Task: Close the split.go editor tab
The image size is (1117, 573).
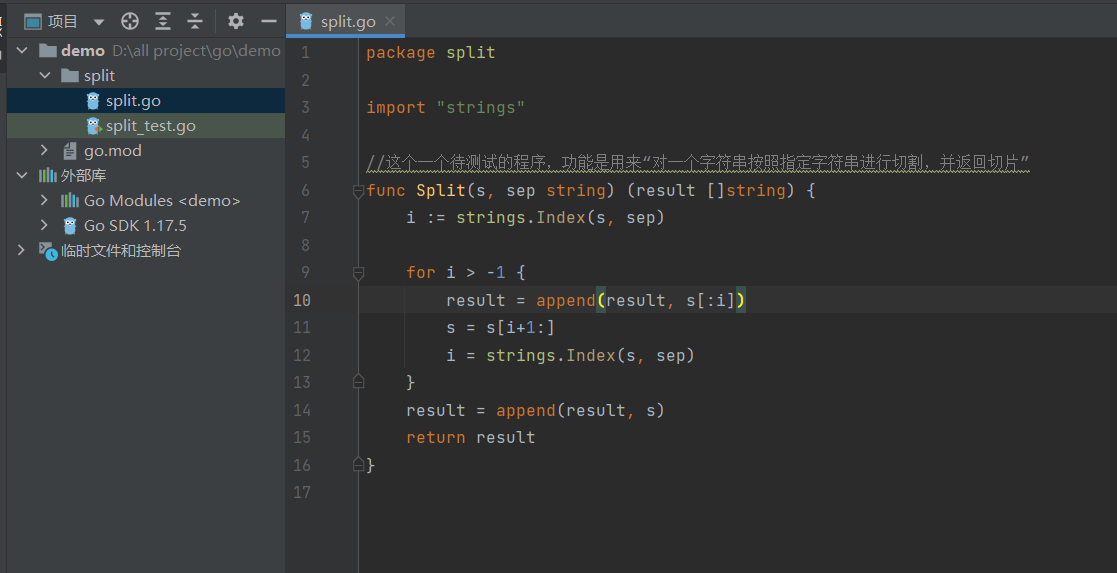Action: [390, 21]
